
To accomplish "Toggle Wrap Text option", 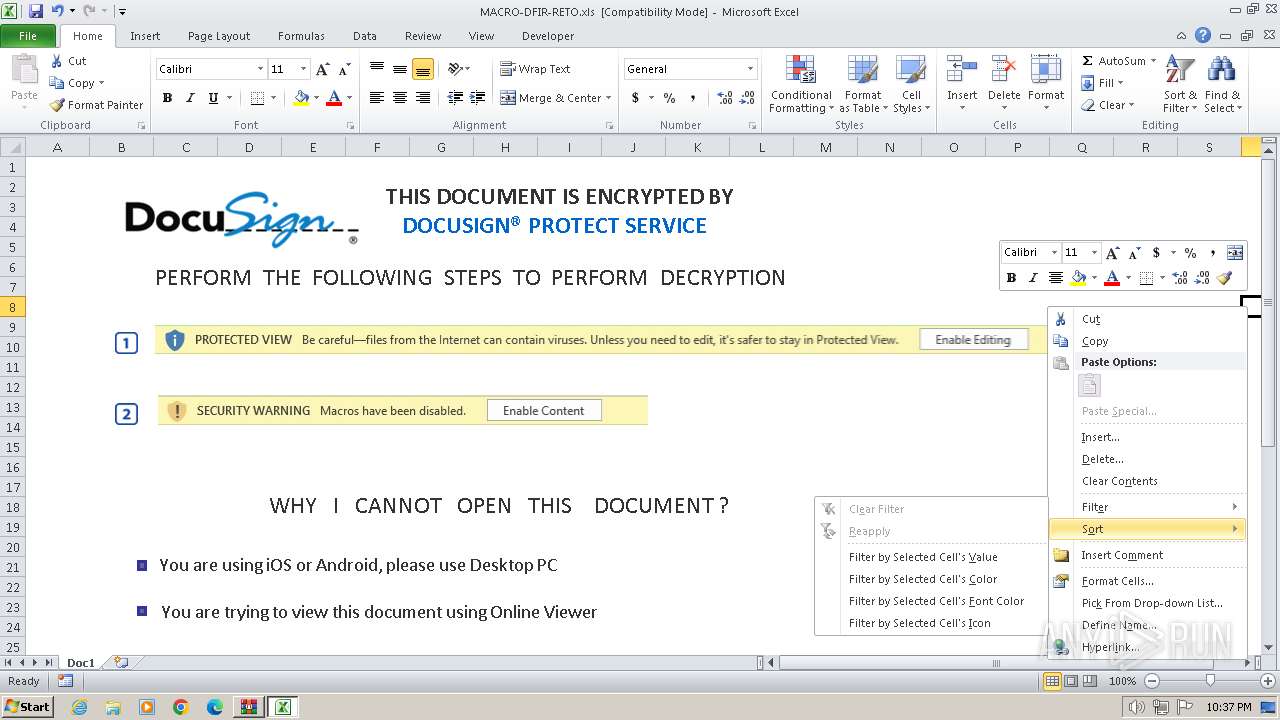I will click(x=535, y=69).
